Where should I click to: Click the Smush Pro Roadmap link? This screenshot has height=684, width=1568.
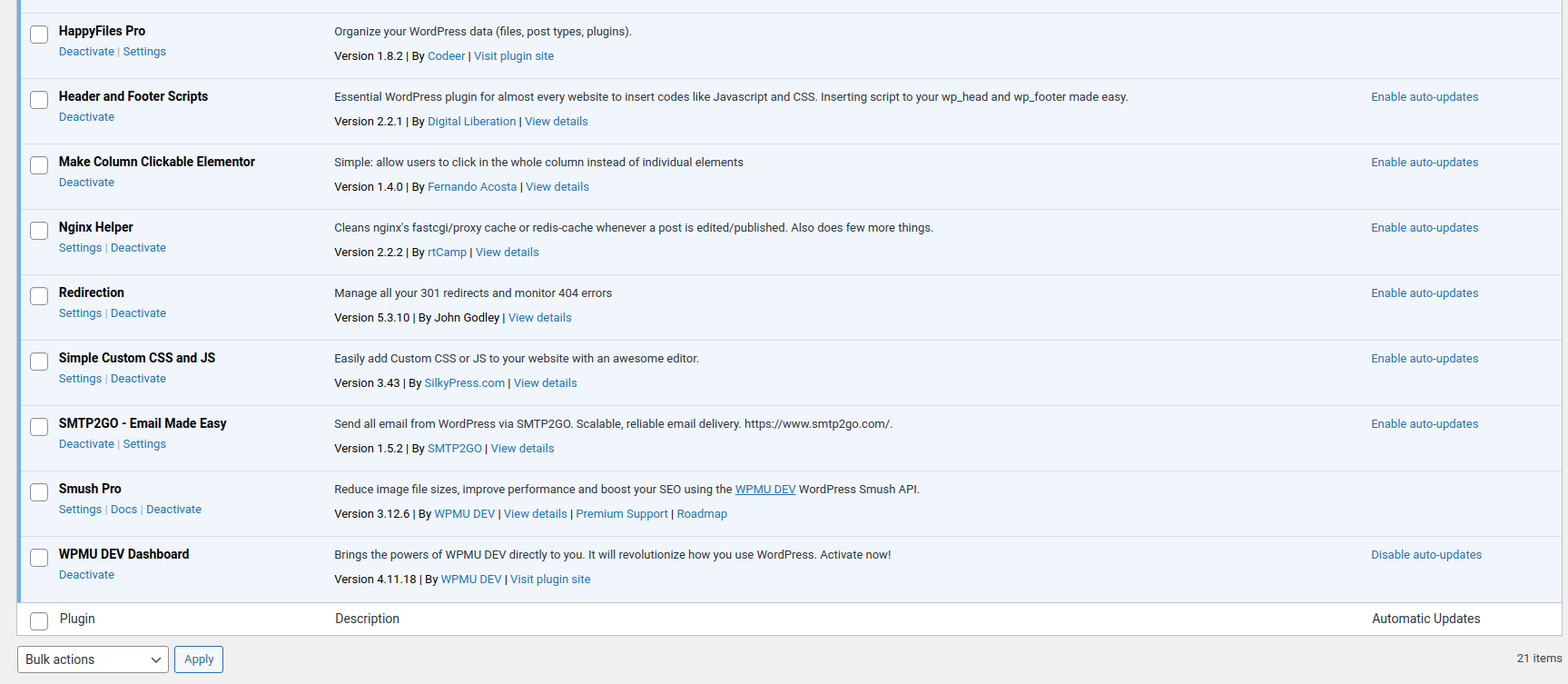point(701,514)
